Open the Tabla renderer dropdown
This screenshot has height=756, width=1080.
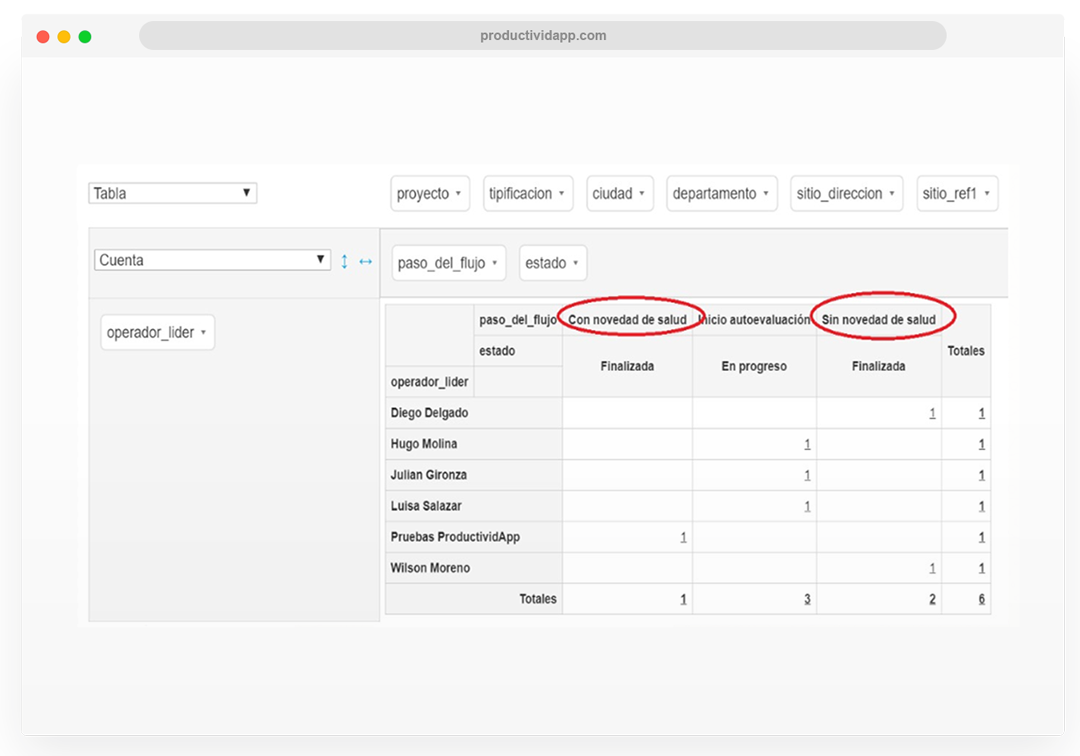point(173,193)
